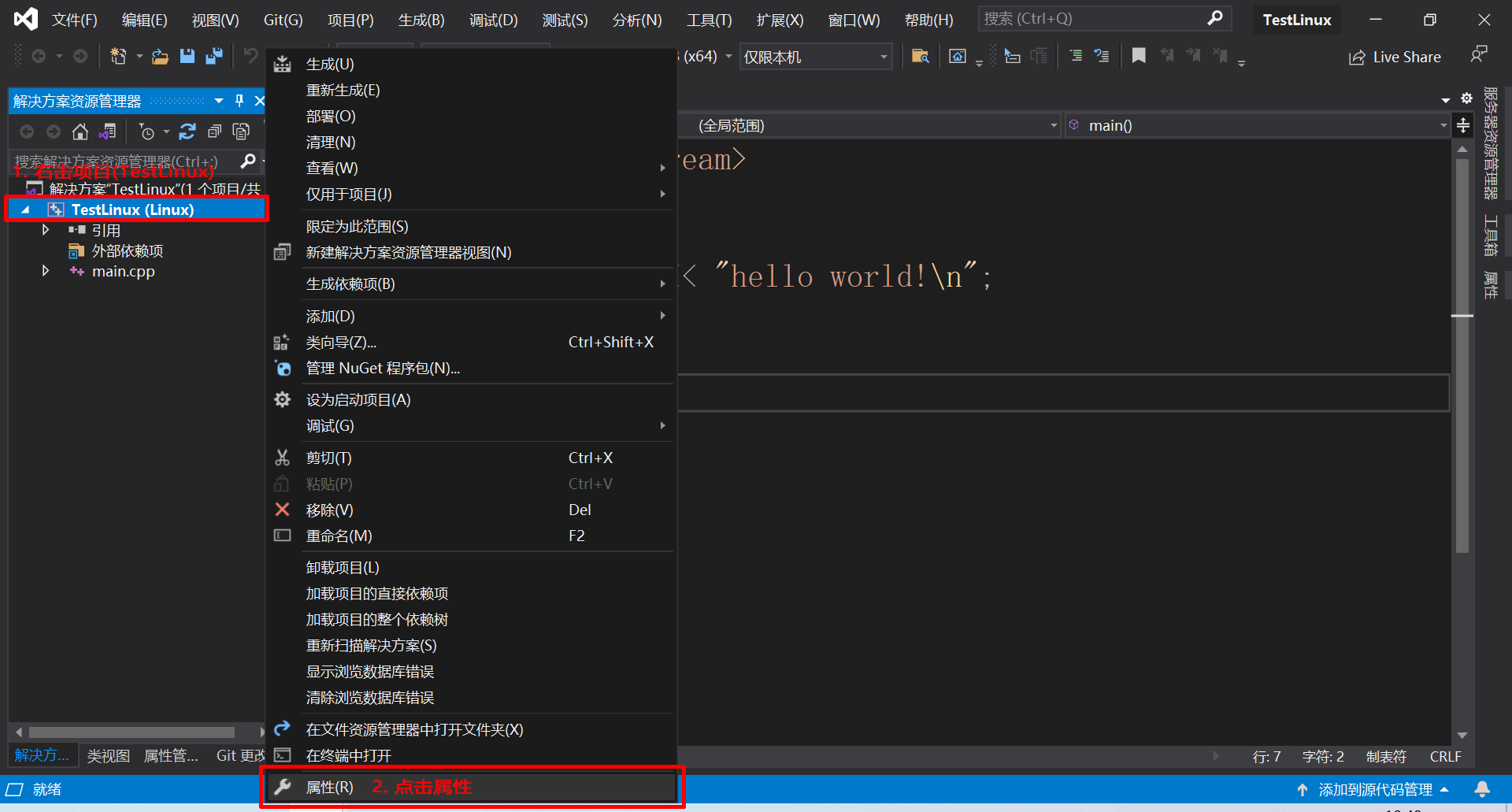Switch to the Git 更改 tab
The image size is (1512, 812).
239,755
